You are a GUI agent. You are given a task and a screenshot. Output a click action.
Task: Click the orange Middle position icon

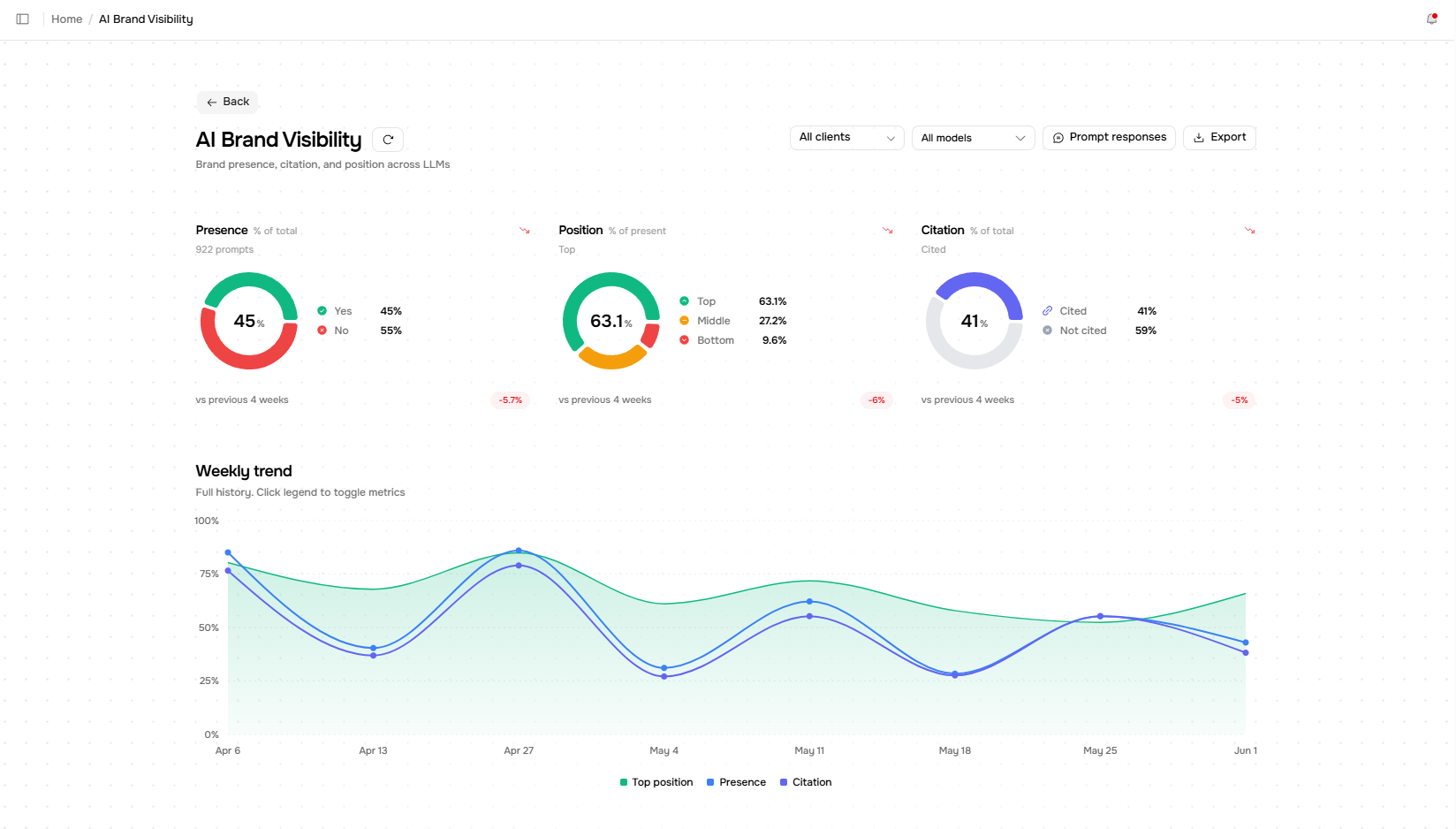point(684,321)
